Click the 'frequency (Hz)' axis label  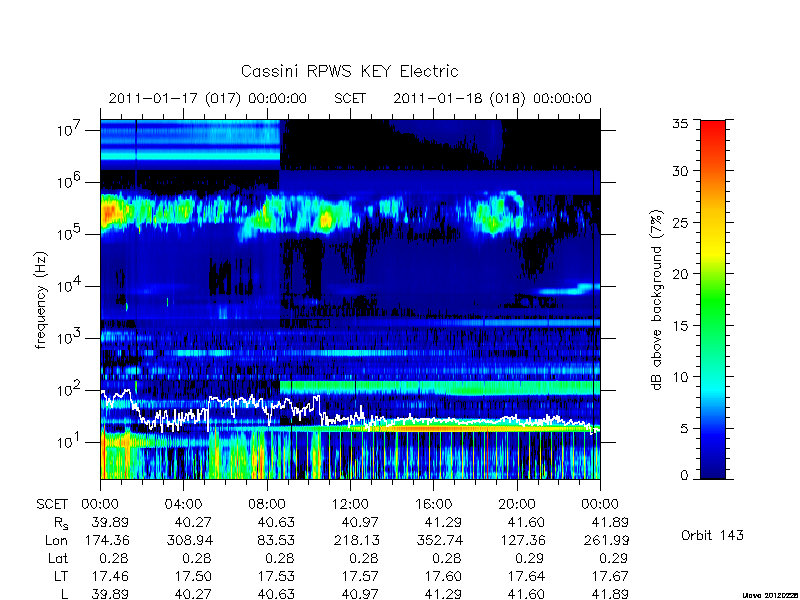(41, 300)
